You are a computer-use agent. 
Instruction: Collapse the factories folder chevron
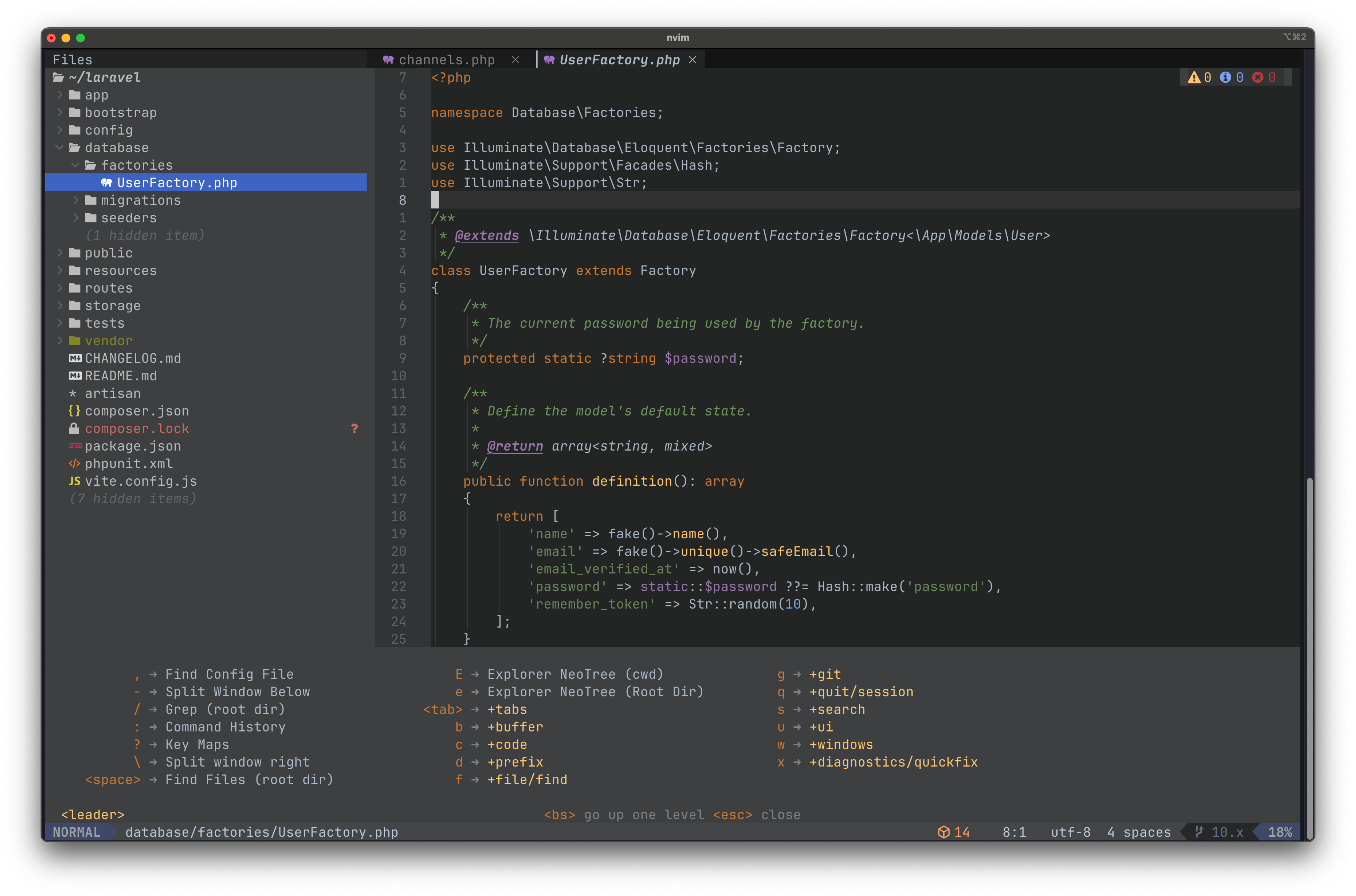point(76,165)
